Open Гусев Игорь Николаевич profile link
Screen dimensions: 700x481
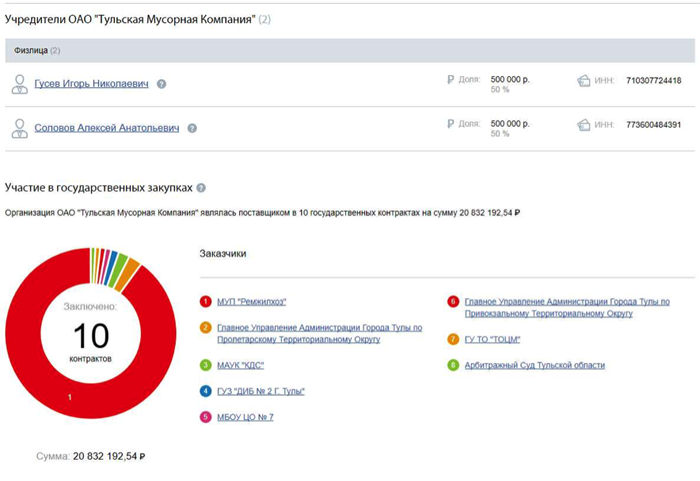tap(91, 85)
